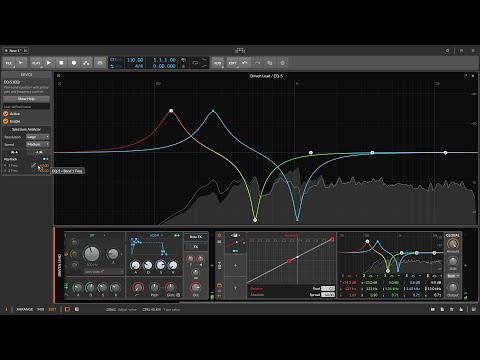This screenshot has width=480, height=360.
Task: Click the tempo value 110.00
Action: click(135, 60)
